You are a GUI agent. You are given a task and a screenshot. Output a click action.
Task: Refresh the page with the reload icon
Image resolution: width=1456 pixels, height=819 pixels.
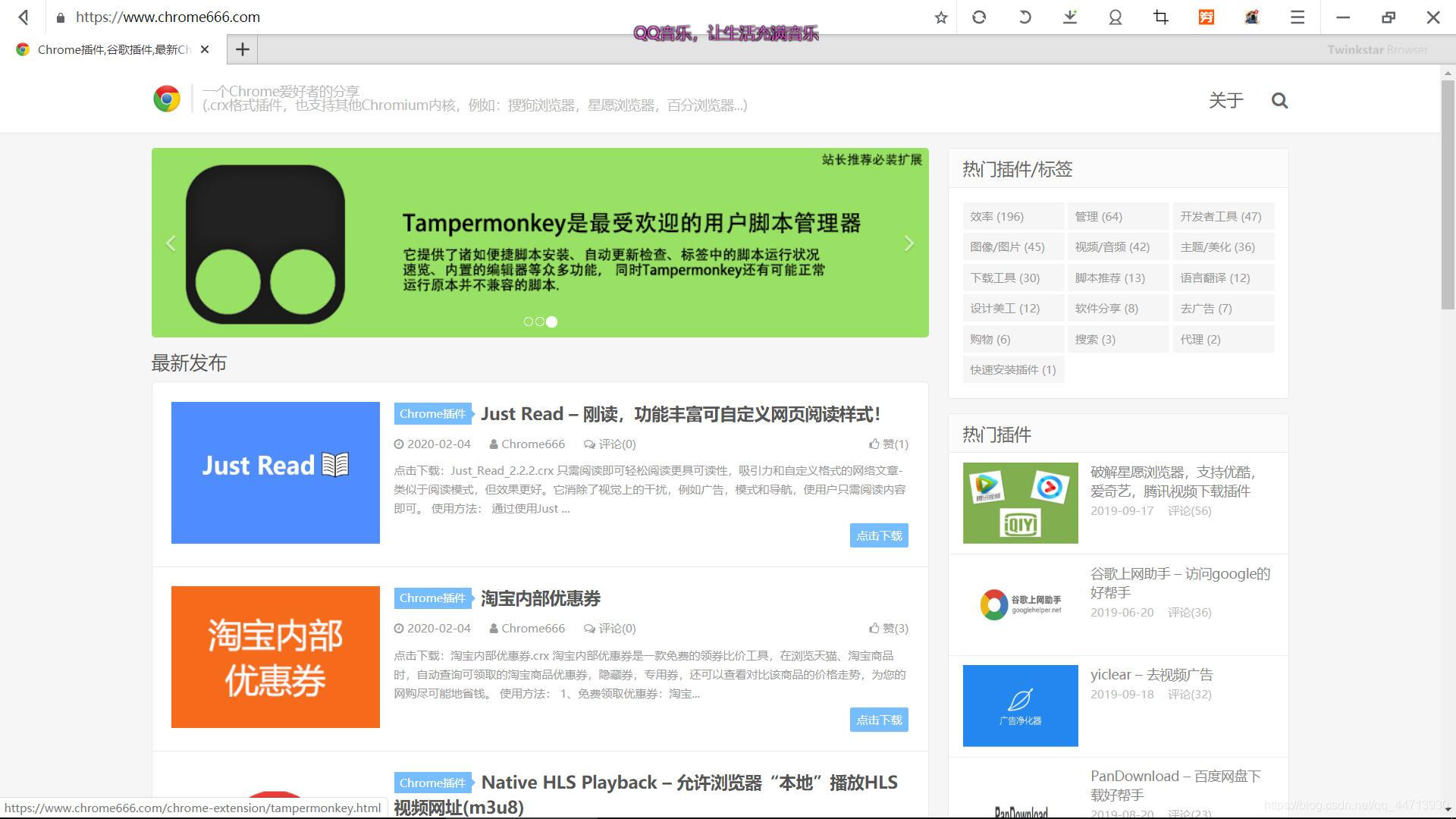(x=979, y=17)
